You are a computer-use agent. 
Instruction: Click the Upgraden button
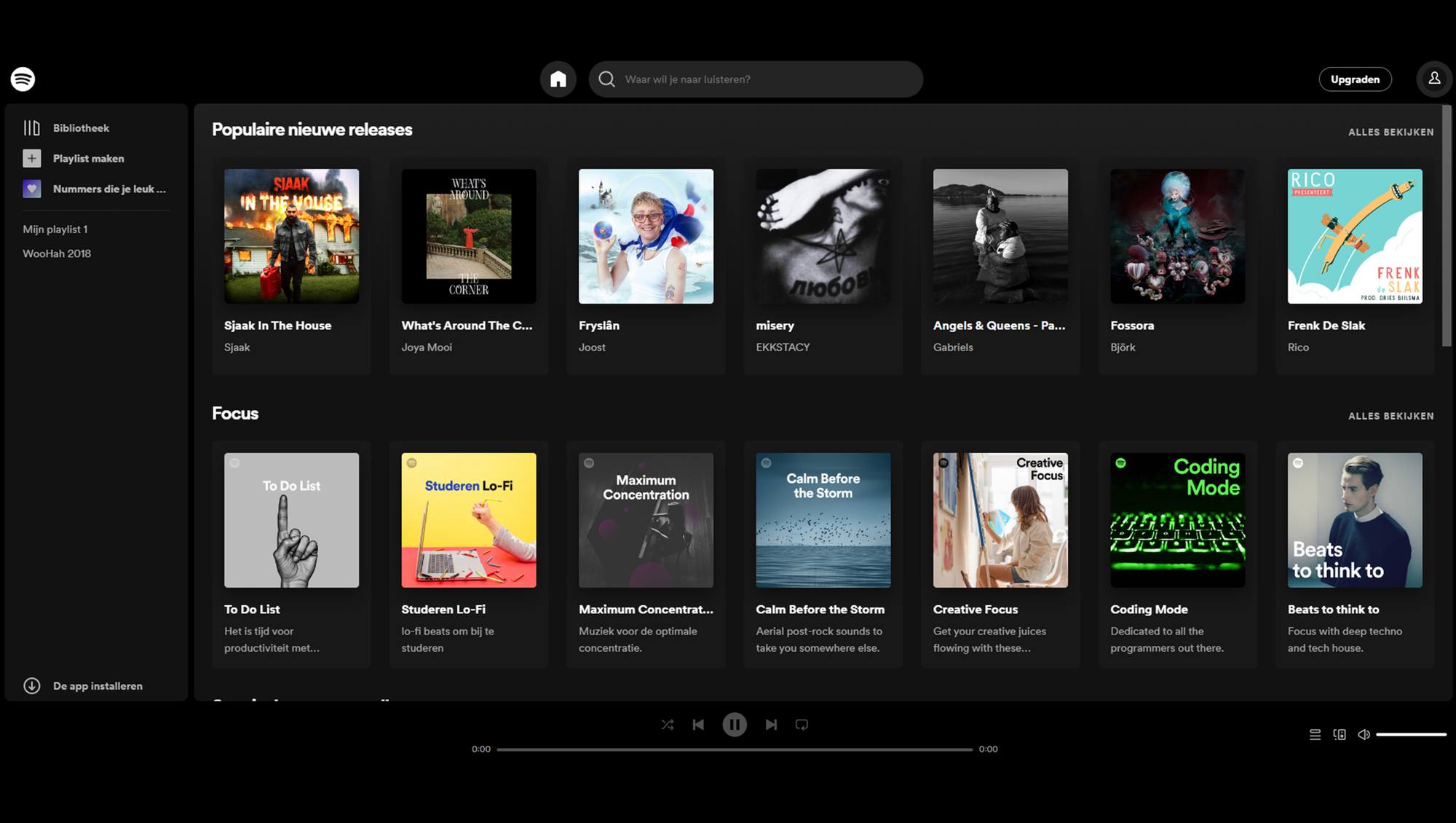click(x=1355, y=79)
